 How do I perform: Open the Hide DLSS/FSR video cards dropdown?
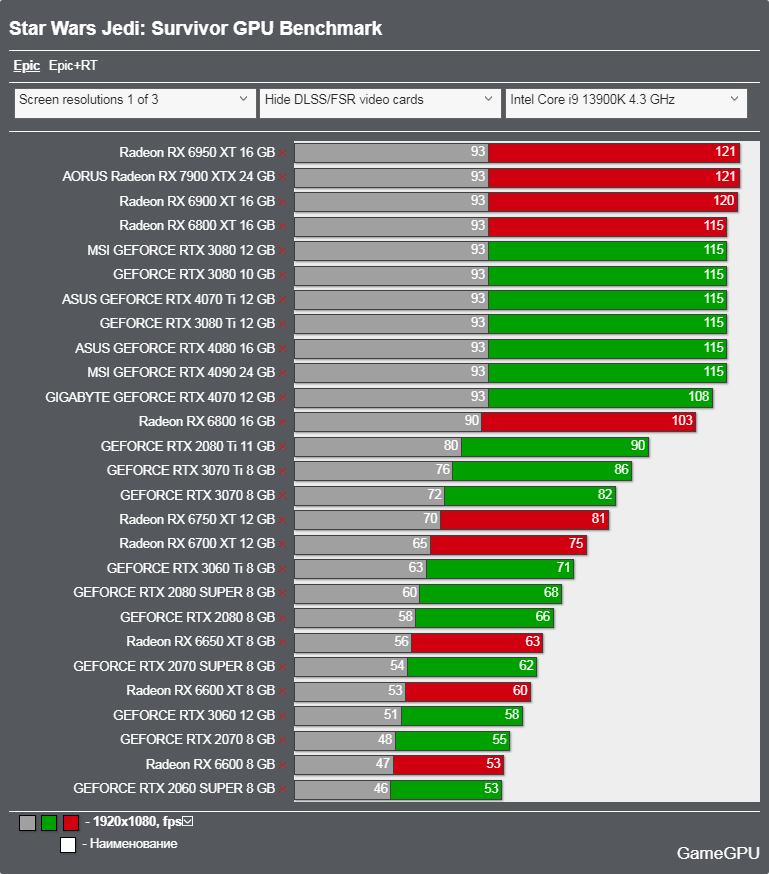(x=380, y=103)
